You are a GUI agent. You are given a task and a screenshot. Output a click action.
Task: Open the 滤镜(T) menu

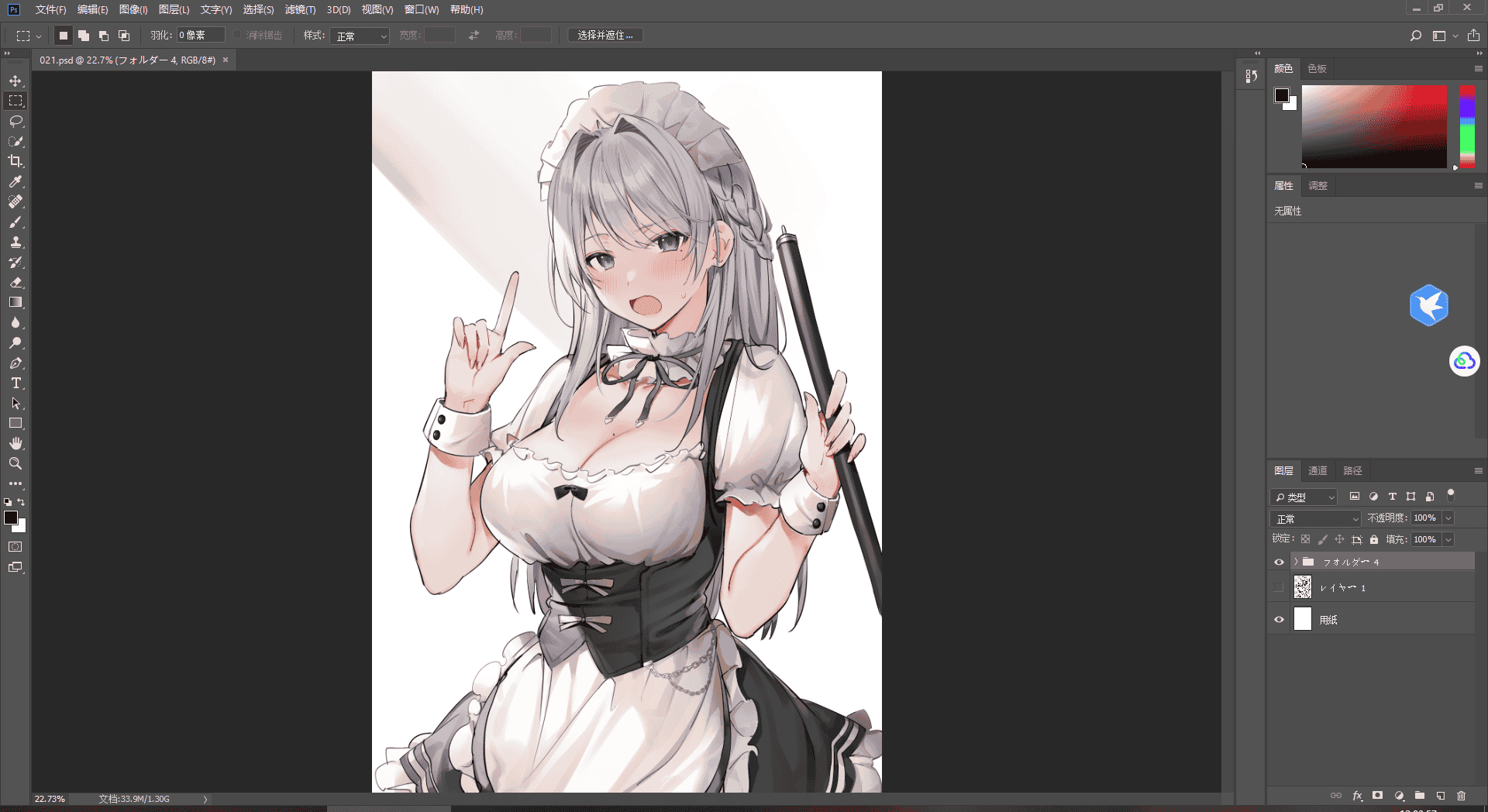(x=300, y=9)
